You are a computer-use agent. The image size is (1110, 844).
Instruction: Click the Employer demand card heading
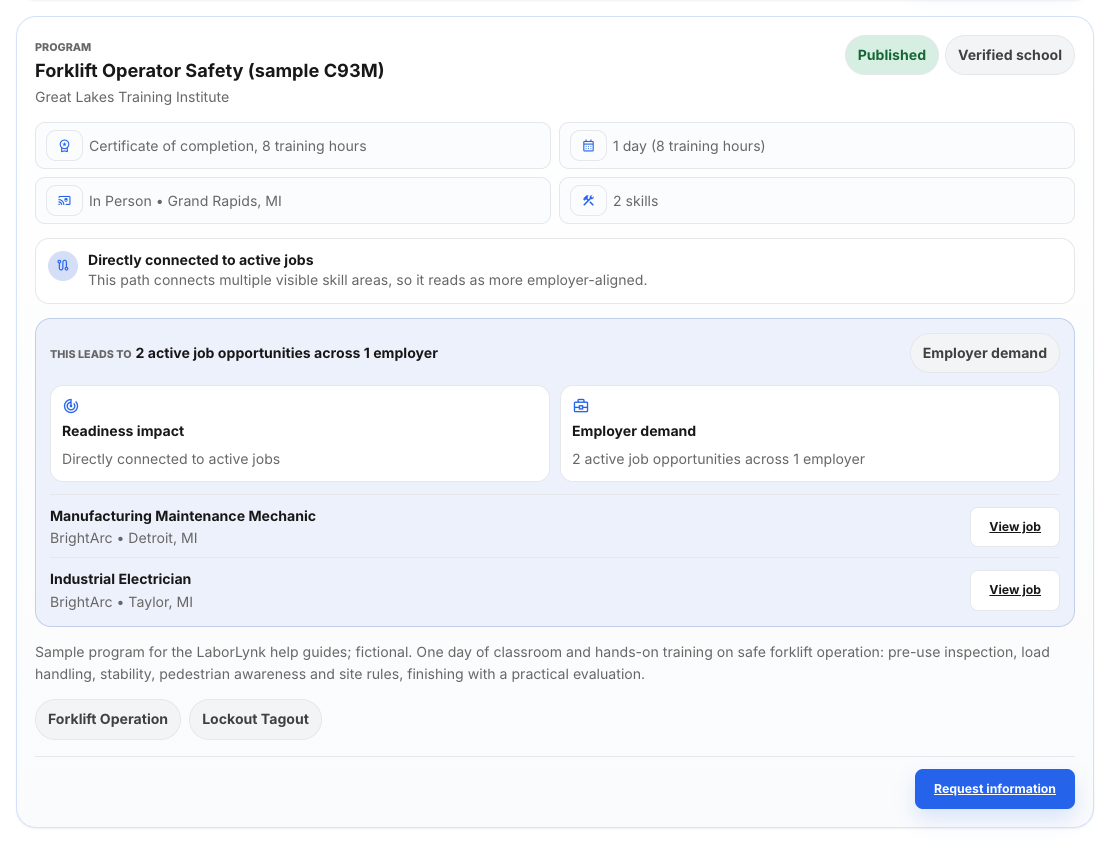click(x=634, y=431)
